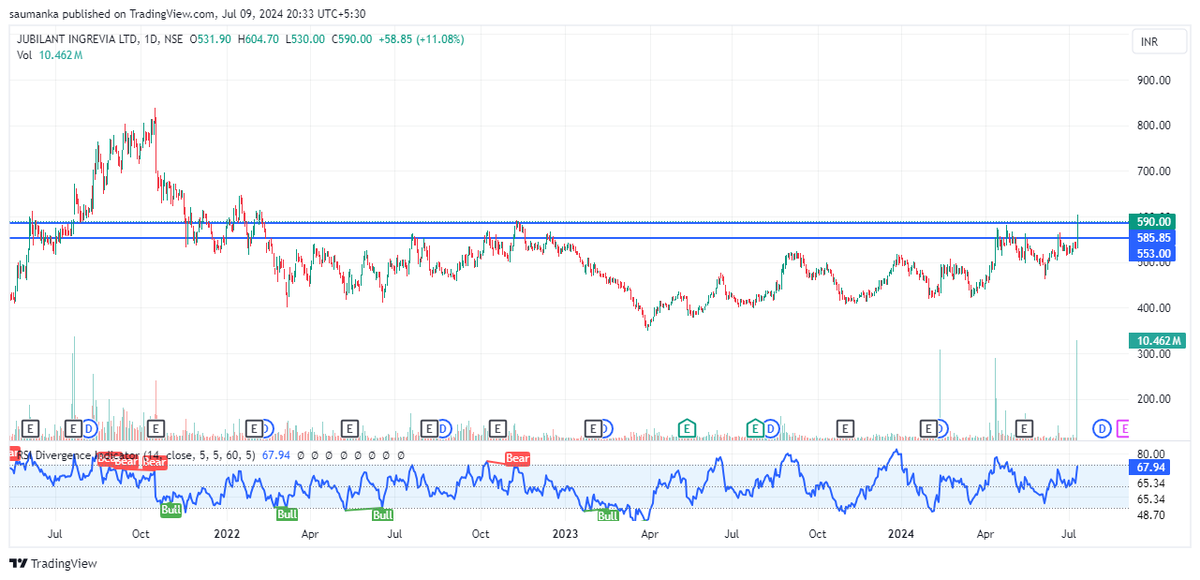Screen dimensions: 1200x580
Task: Select the green Bull label before Jul 2022
Action: point(382,514)
